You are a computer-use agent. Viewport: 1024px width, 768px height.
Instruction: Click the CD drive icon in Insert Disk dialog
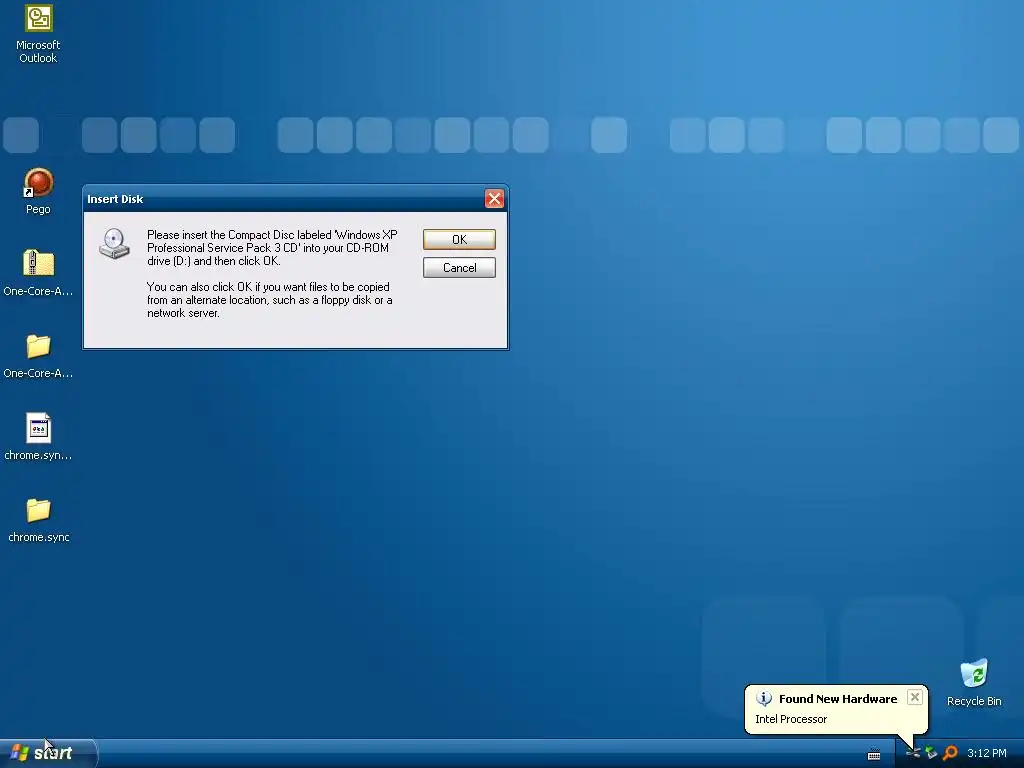[114, 244]
